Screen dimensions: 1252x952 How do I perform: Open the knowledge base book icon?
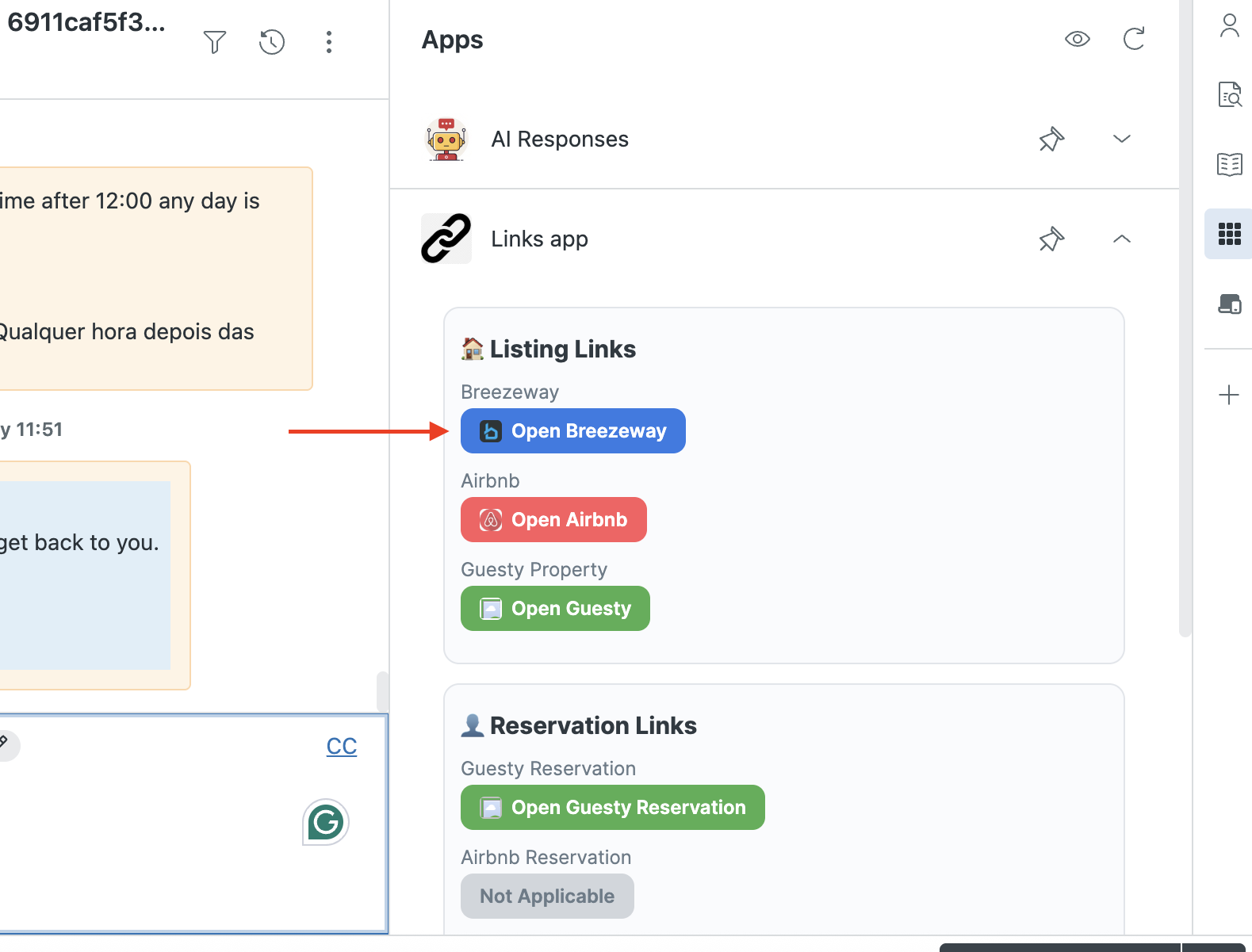(x=1229, y=165)
